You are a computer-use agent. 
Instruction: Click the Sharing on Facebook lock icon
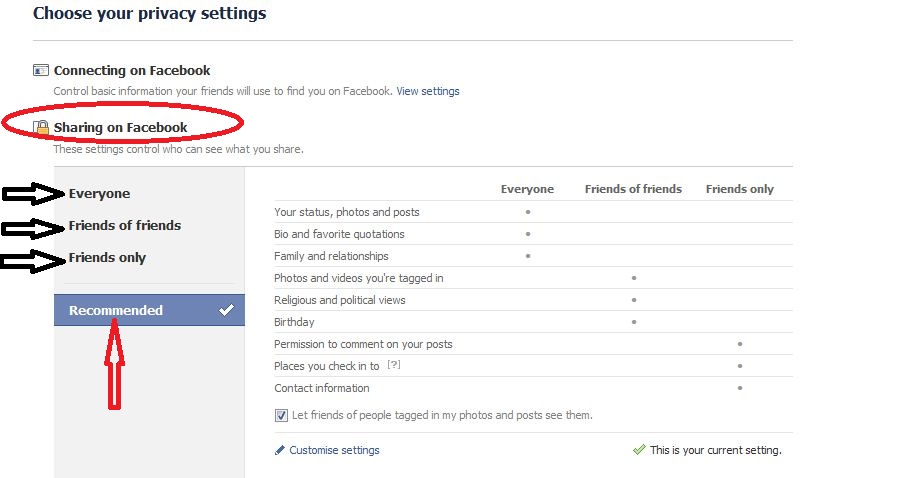[41, 127]
